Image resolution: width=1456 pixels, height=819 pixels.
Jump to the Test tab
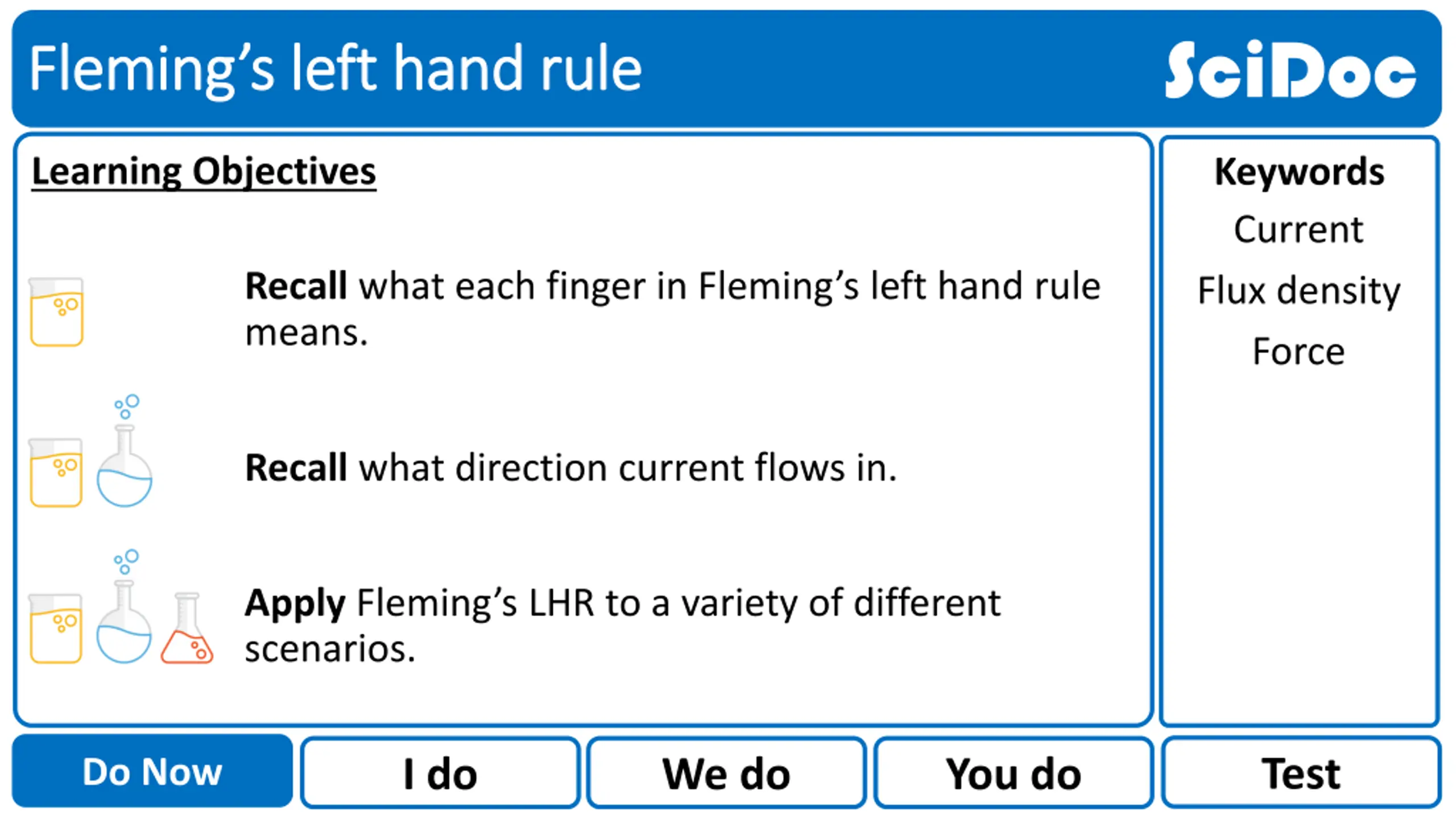(1301, 772)
